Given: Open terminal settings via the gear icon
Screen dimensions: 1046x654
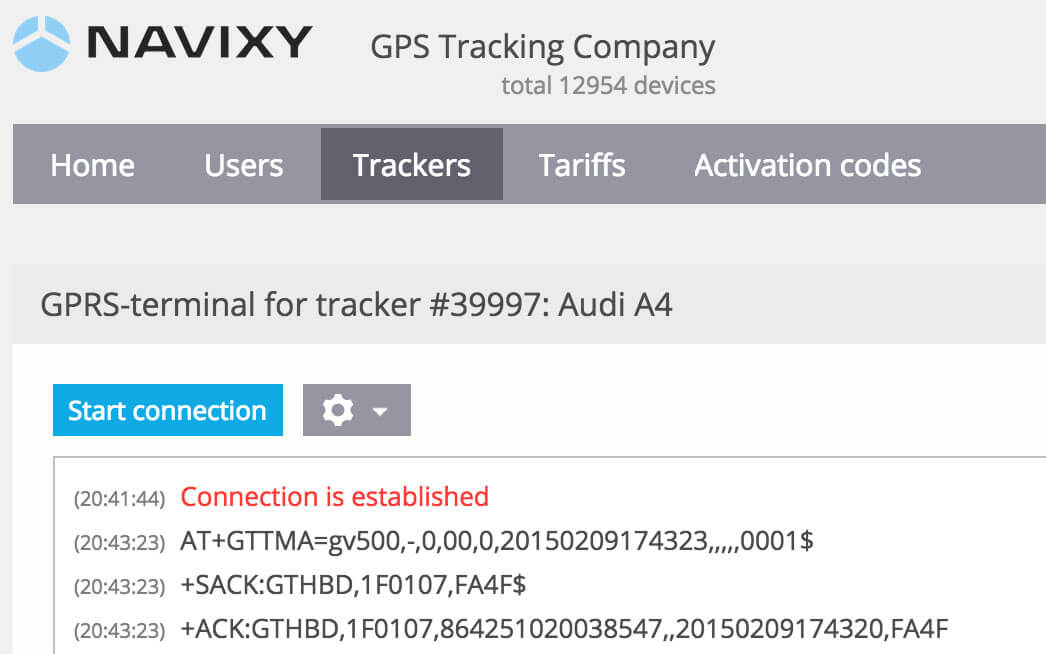Looking at the screenshot, I should point(338,410).
